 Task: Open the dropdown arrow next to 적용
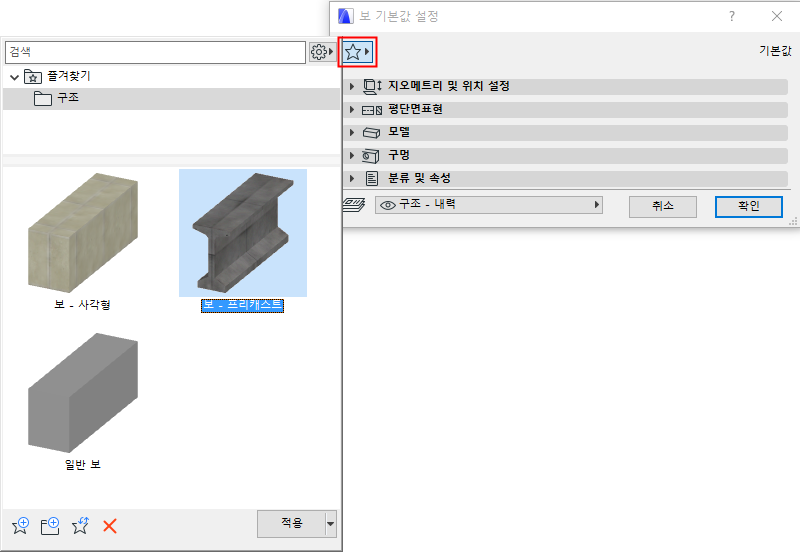click(x=331, y=524)
